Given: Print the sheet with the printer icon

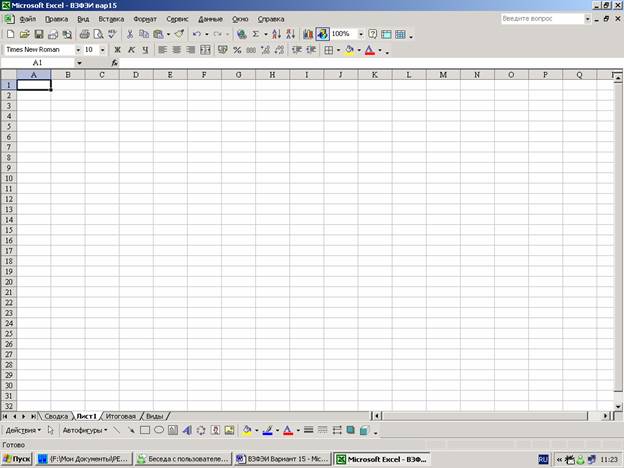Looking at the screenshot, I should click(x=84, y=34).
